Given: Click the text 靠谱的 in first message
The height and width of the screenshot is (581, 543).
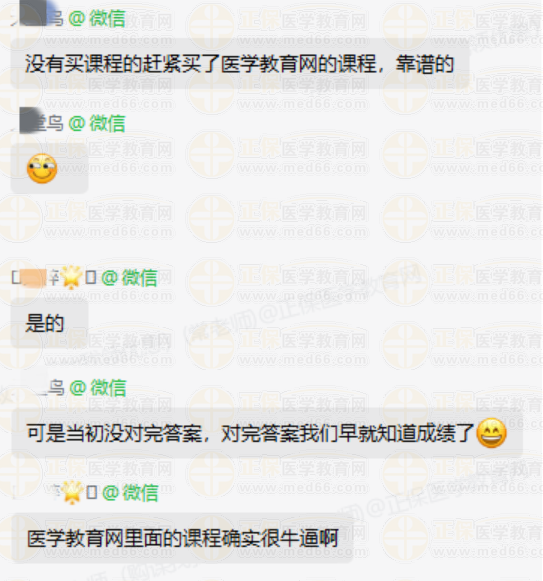Looking at the screenshot, I should point(425,64).
